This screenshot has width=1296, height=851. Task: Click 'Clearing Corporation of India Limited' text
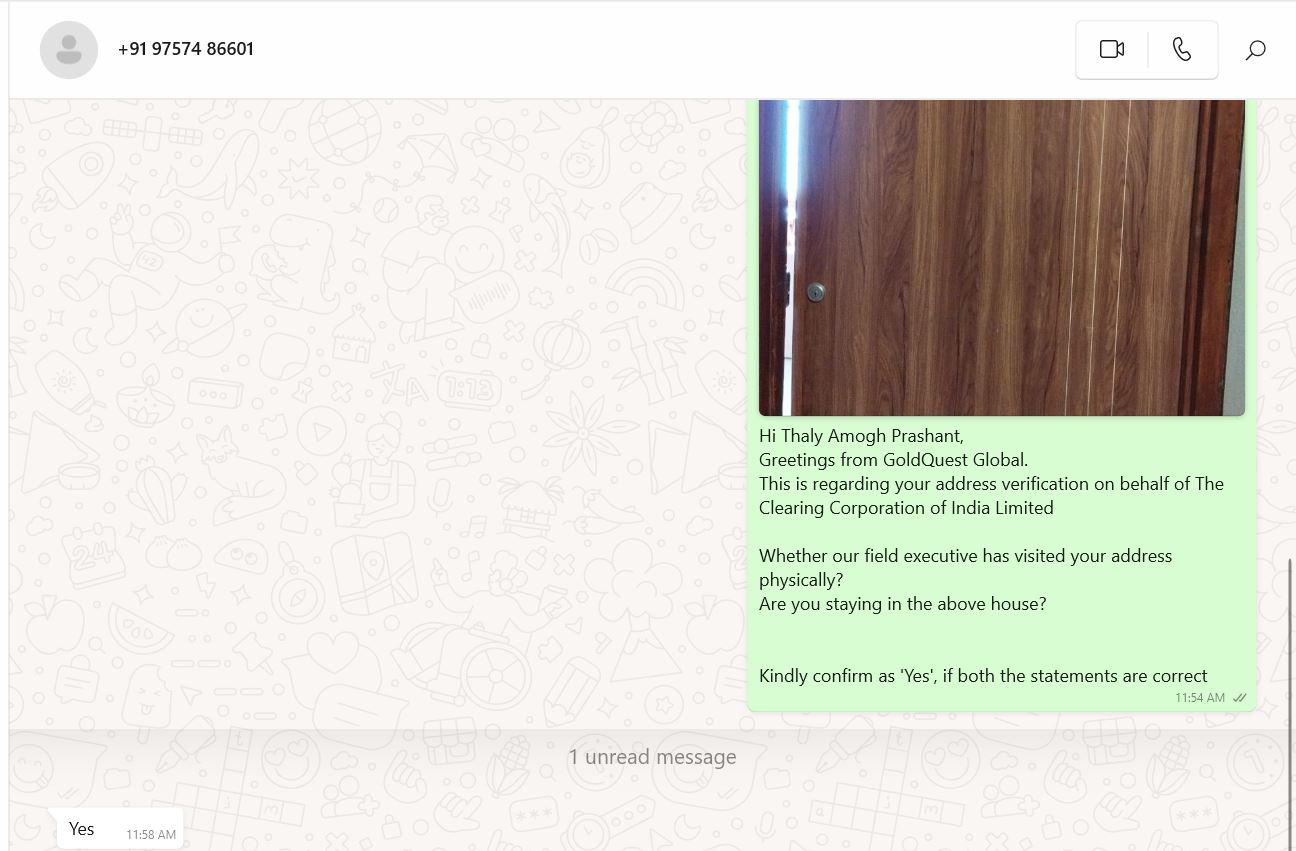tap(906, 508)
